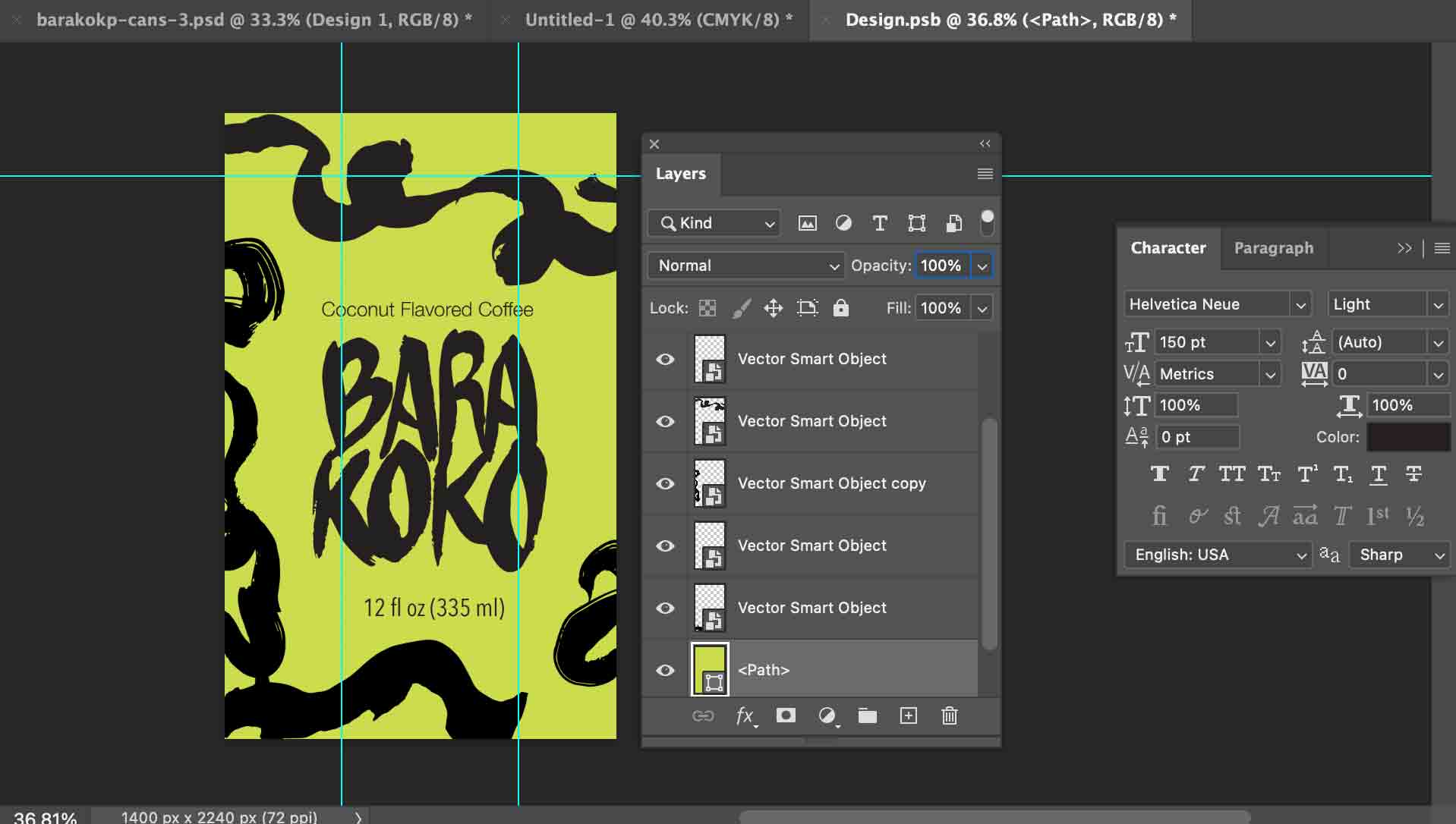
Task: Switch to the Paragraph tab
Action: click(x=1273, y=248)
